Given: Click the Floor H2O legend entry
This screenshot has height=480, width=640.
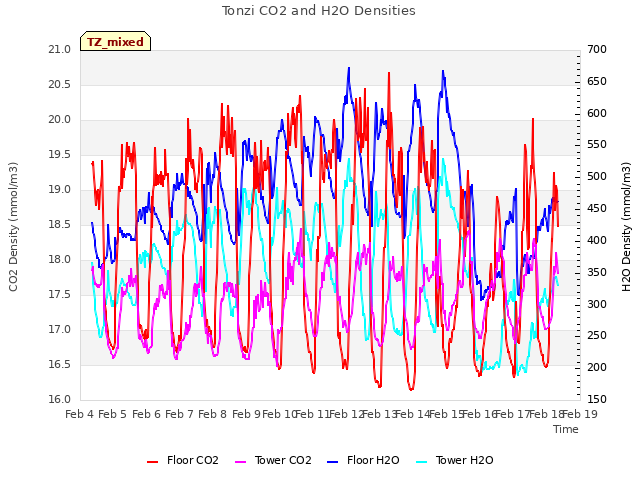Looking at the screenshot, I should click(x=363, y=460).
